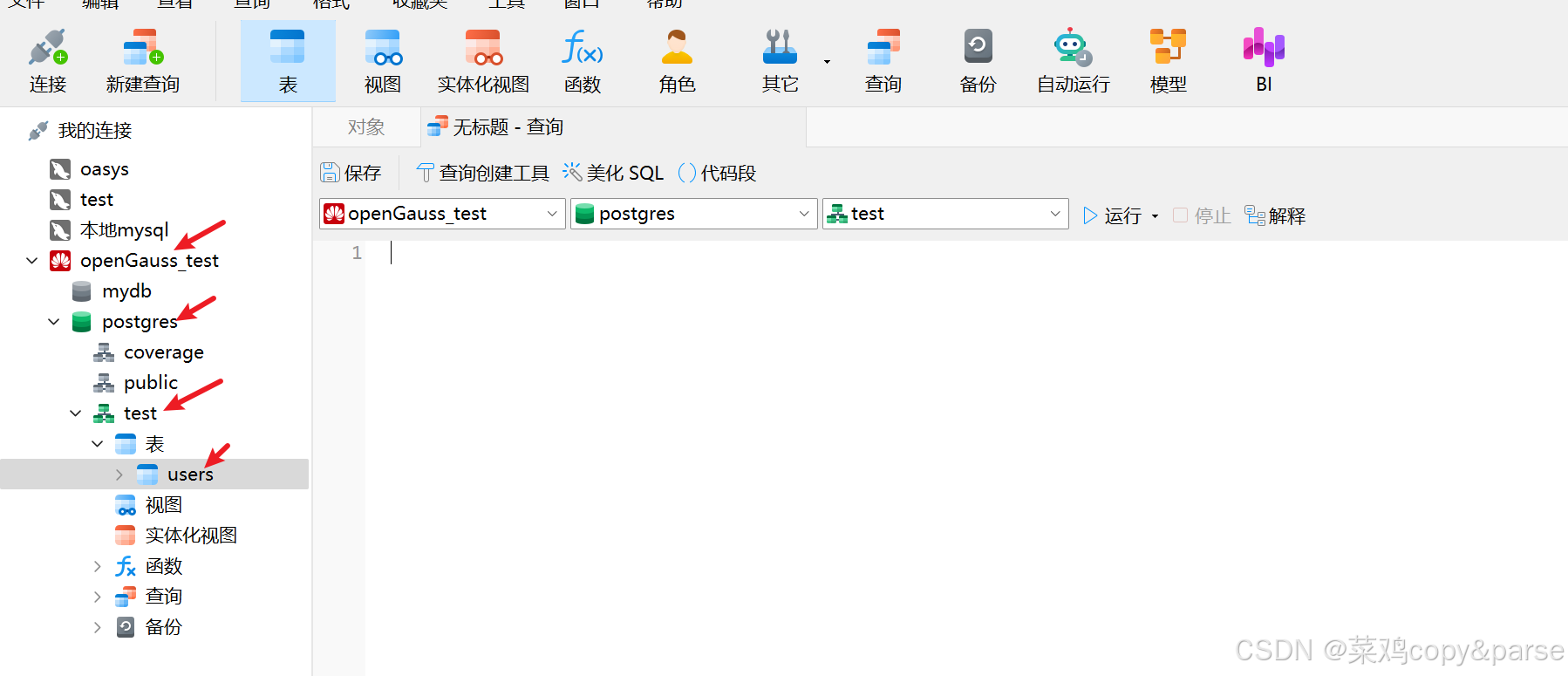The width and height of the screenshot is (1568, 676).
Task: Open the 其它 toolbar dropdown arrow
Action: (827, 62)
